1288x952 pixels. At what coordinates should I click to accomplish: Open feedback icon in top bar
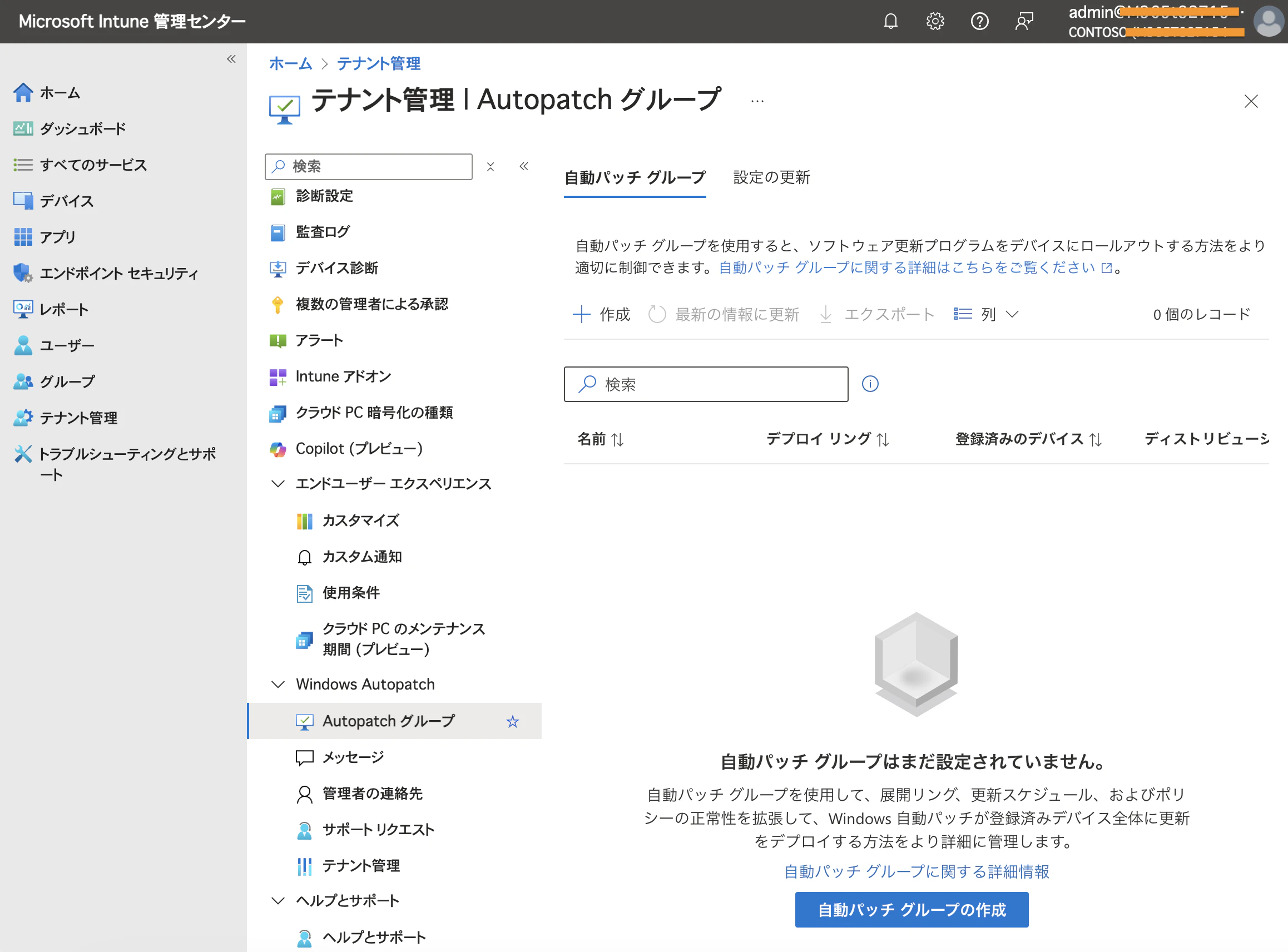coord(1024,21)
